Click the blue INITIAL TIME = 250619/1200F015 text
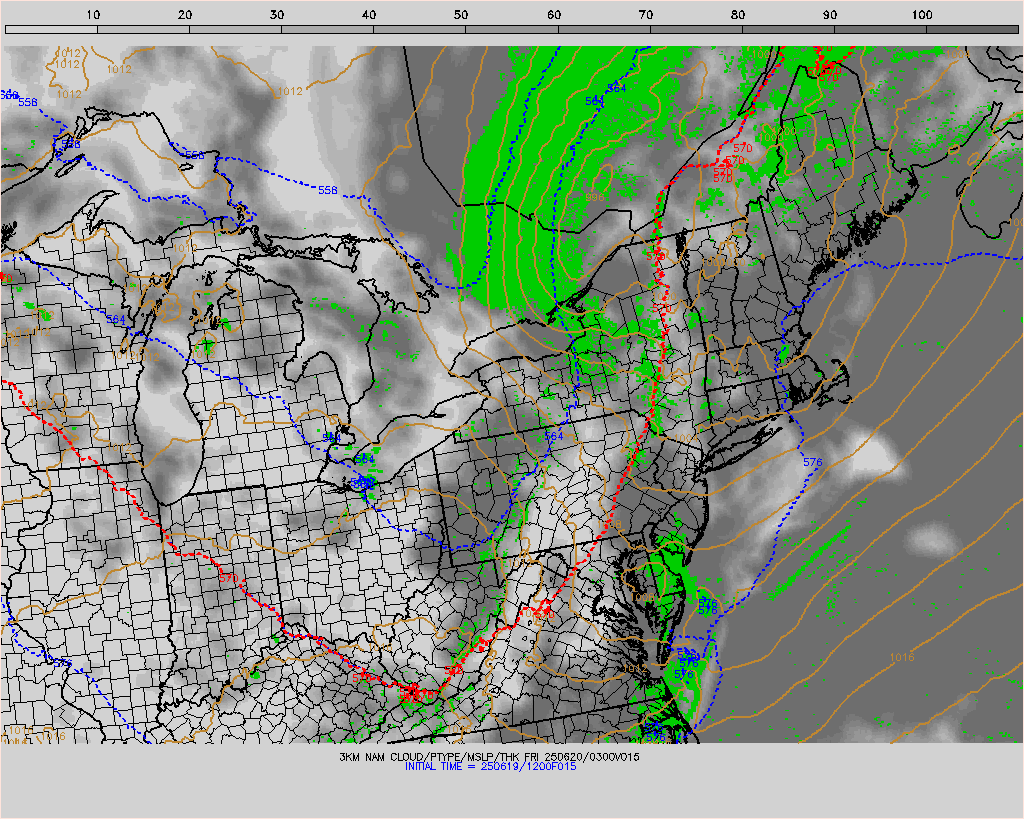This screenshot has width=1024, height=819. pos(490,766)
